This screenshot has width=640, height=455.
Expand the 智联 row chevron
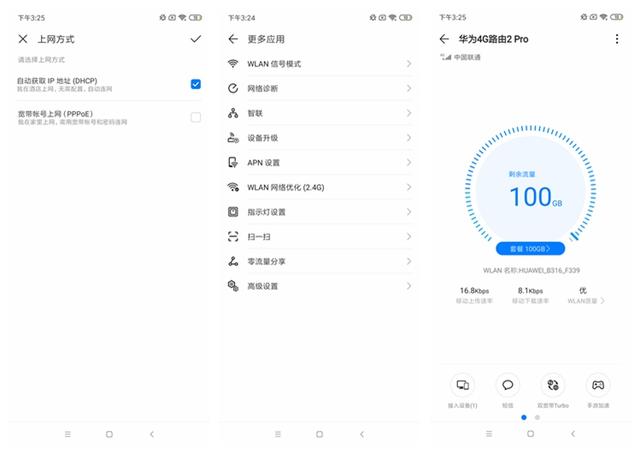[x=409, y=113]
